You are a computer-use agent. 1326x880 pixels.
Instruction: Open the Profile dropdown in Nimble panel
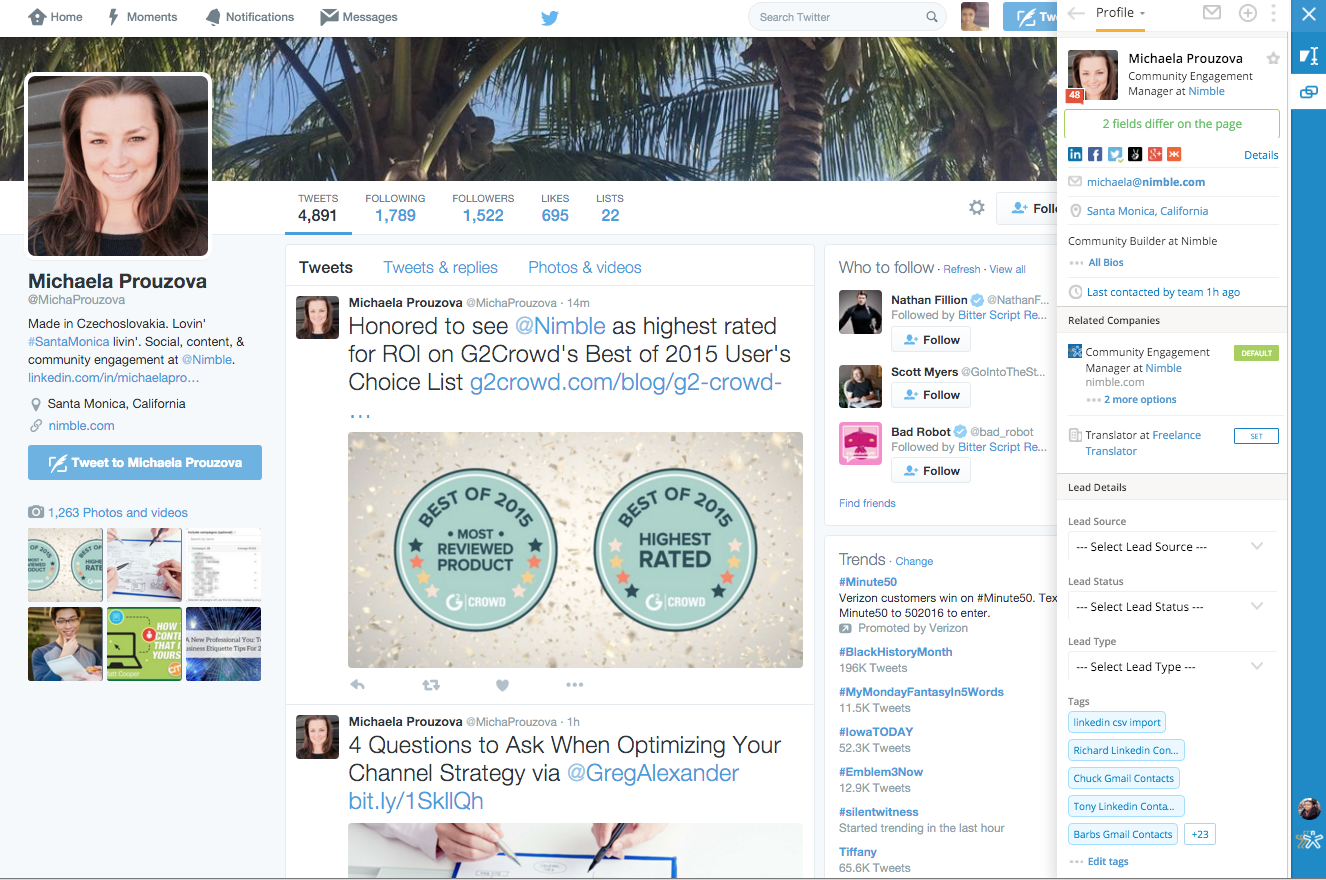pos(1120,13)
